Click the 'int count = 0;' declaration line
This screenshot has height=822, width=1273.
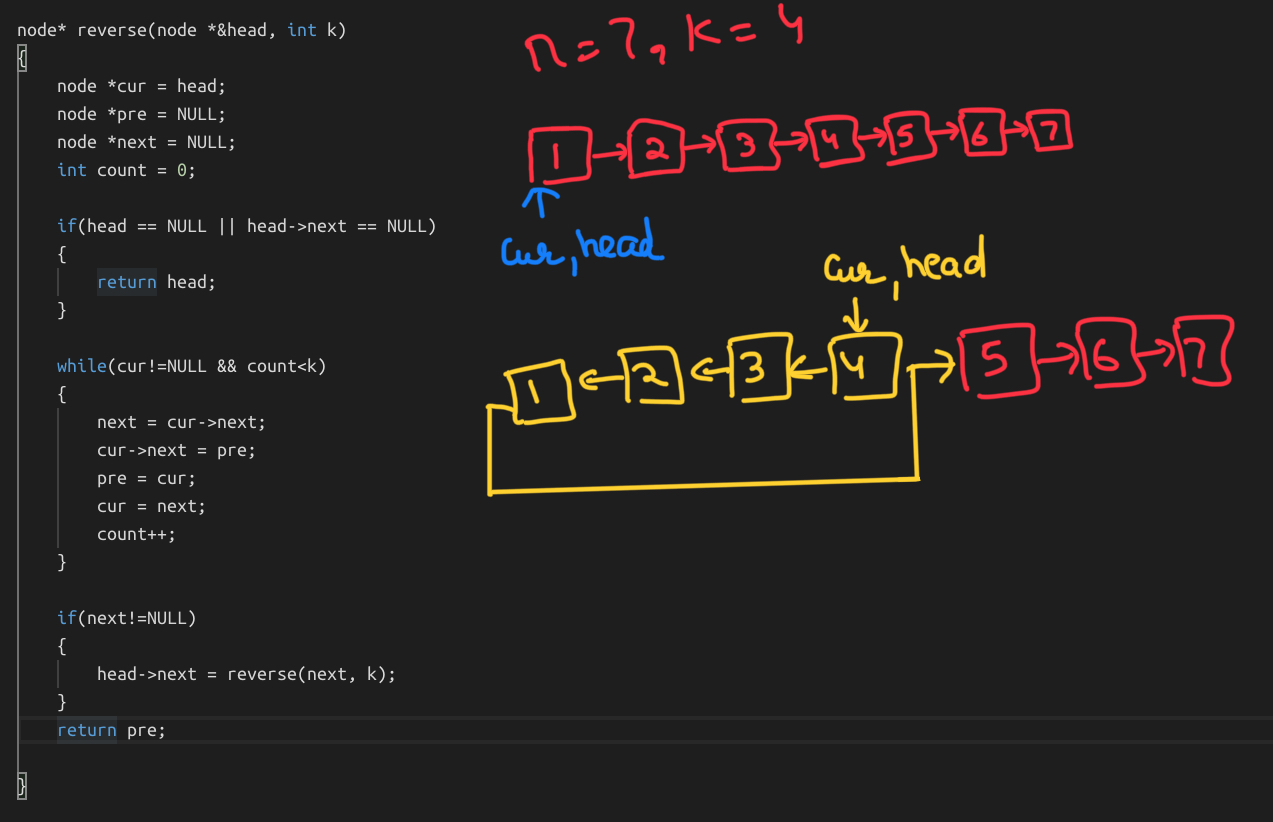(x=126, y=170)
